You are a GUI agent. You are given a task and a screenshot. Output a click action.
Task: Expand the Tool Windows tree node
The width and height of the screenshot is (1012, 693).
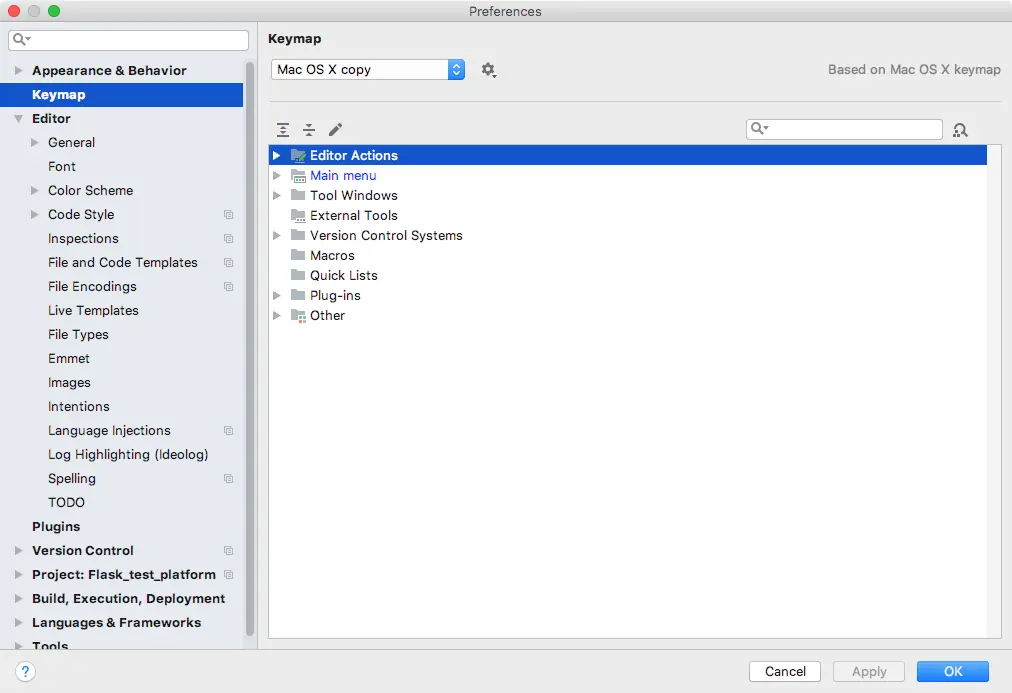(277, 195)
